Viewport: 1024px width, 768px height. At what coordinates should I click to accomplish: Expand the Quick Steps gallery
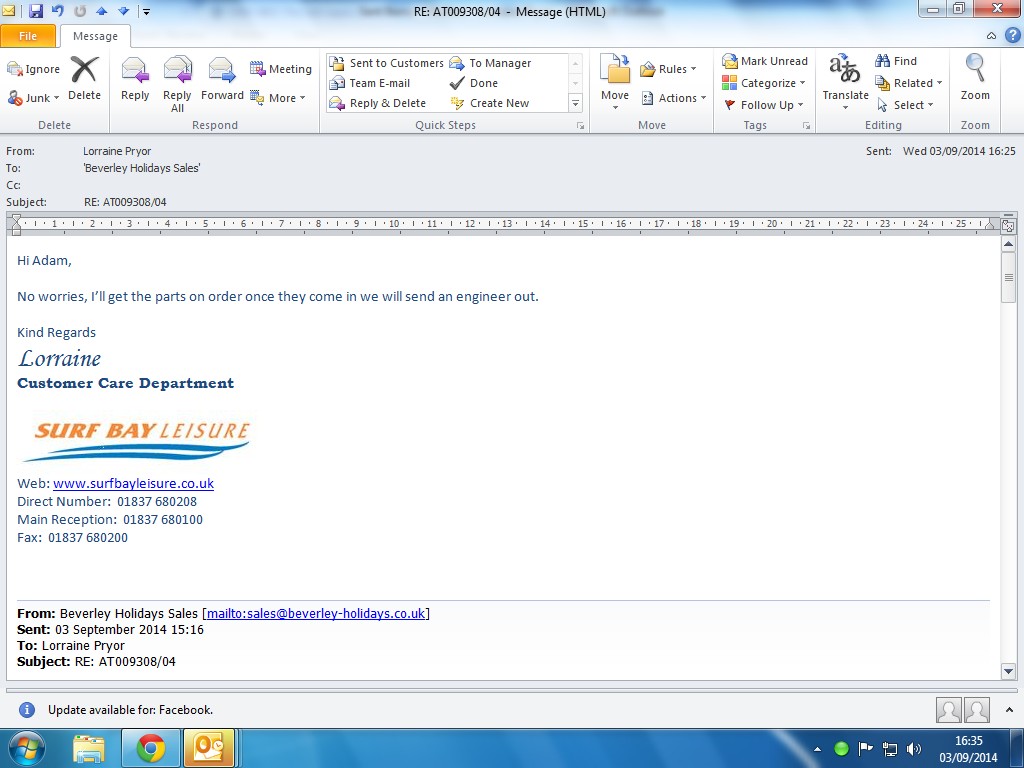[575, 103]
